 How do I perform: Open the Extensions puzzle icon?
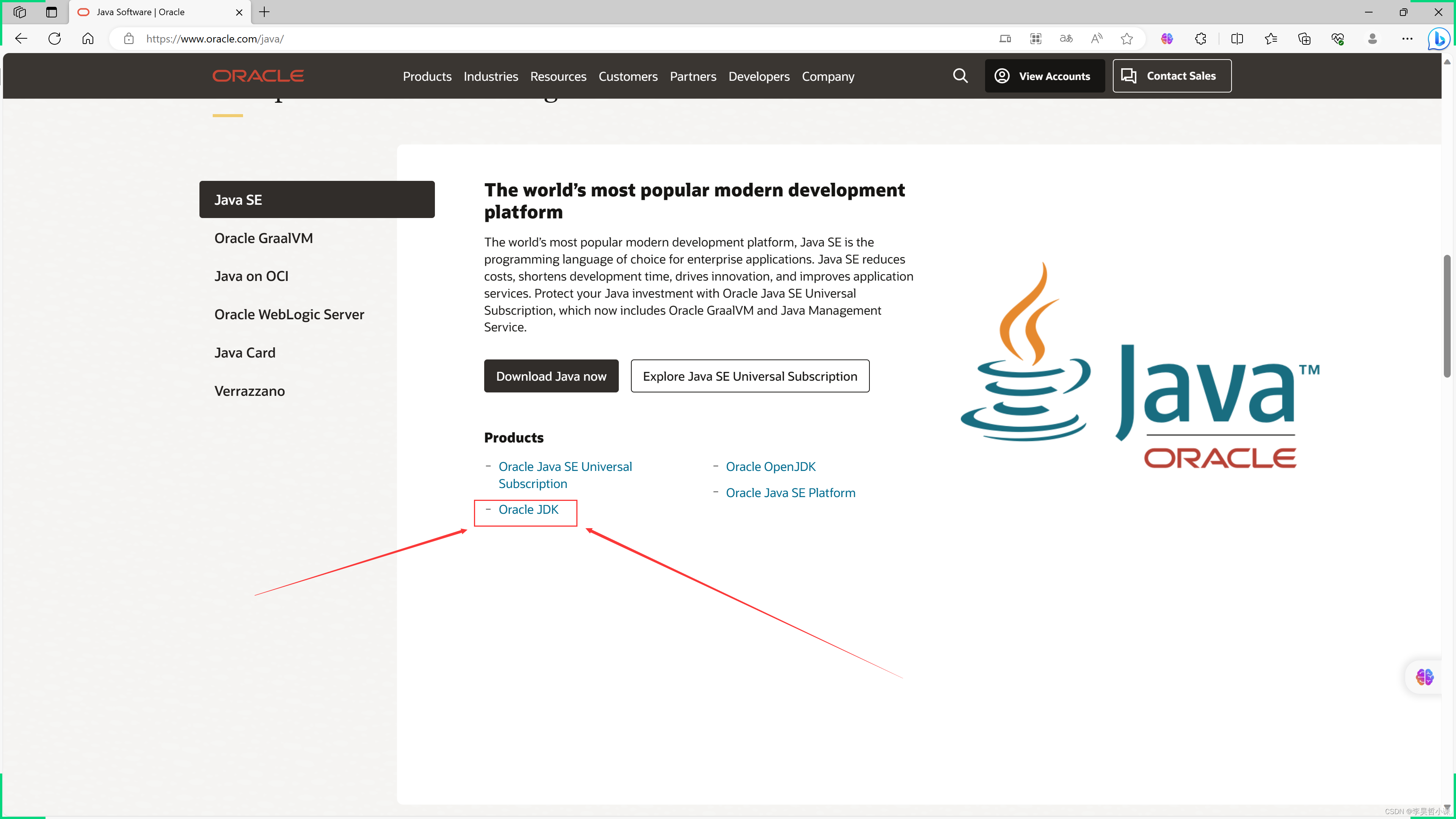tap(1200, 38)
